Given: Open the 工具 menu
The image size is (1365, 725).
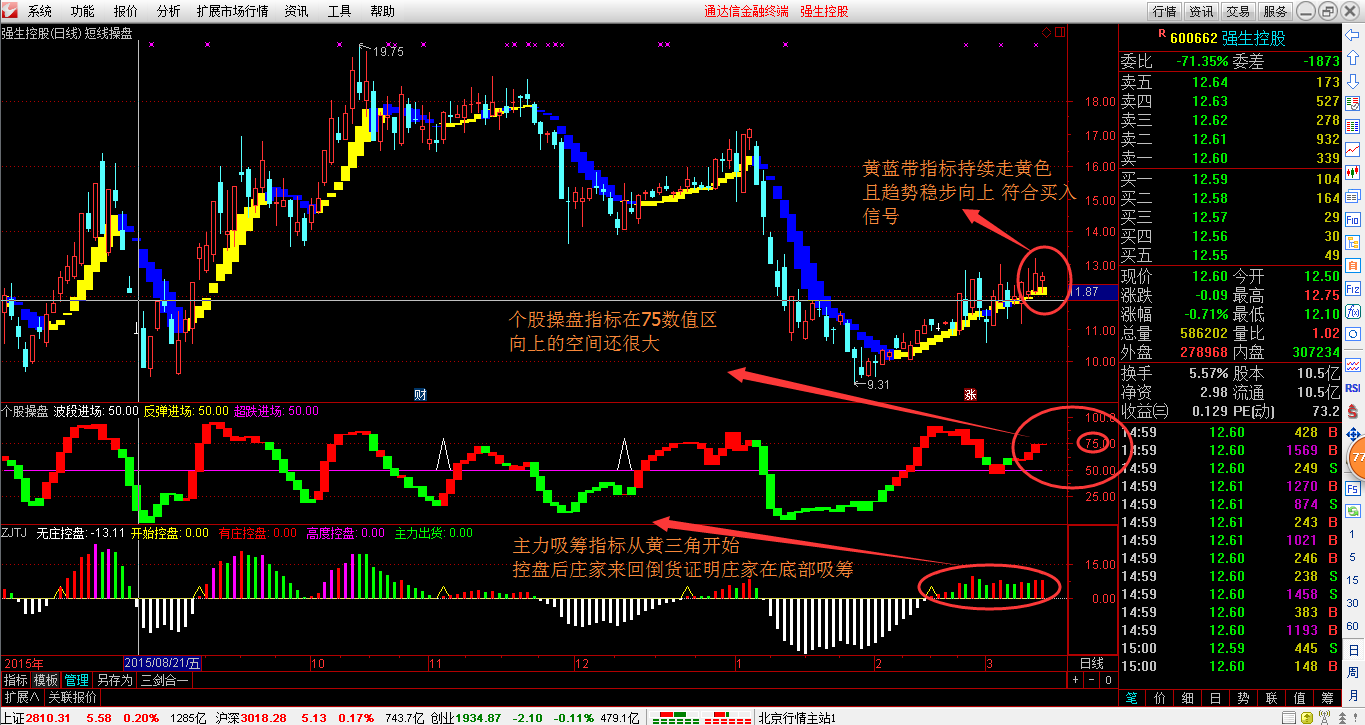Looking at the screenshot, I should [x=339, y=11].
